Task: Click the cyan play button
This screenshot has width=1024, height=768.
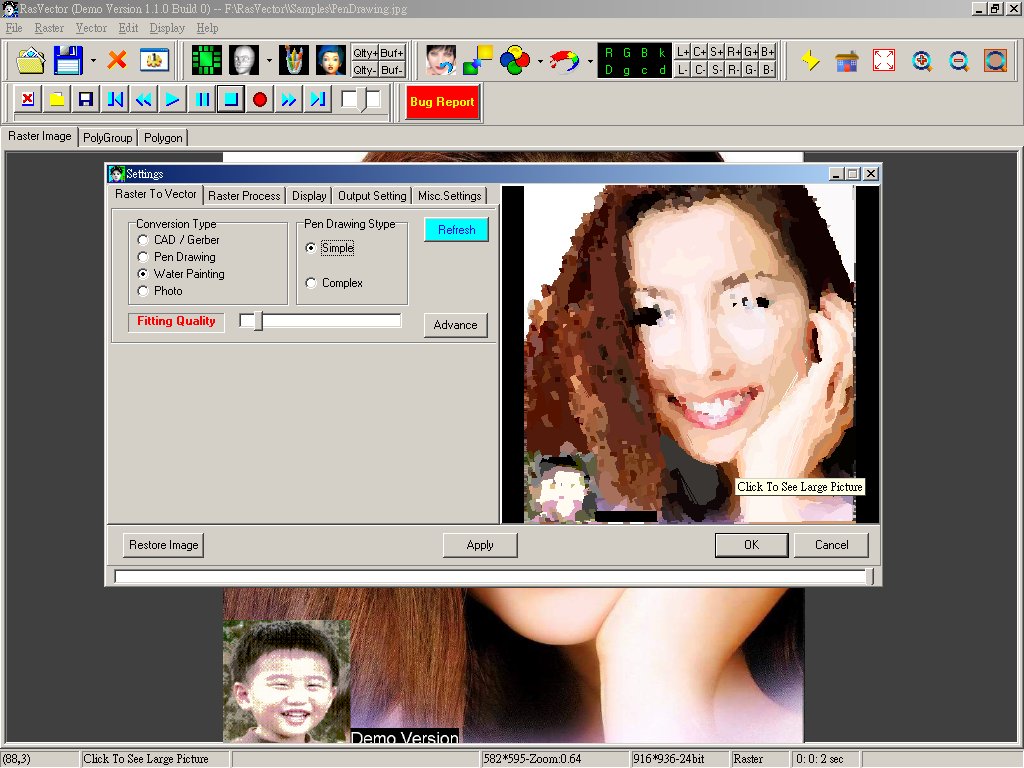Action: pyautogui.click(x=172, y=99)
